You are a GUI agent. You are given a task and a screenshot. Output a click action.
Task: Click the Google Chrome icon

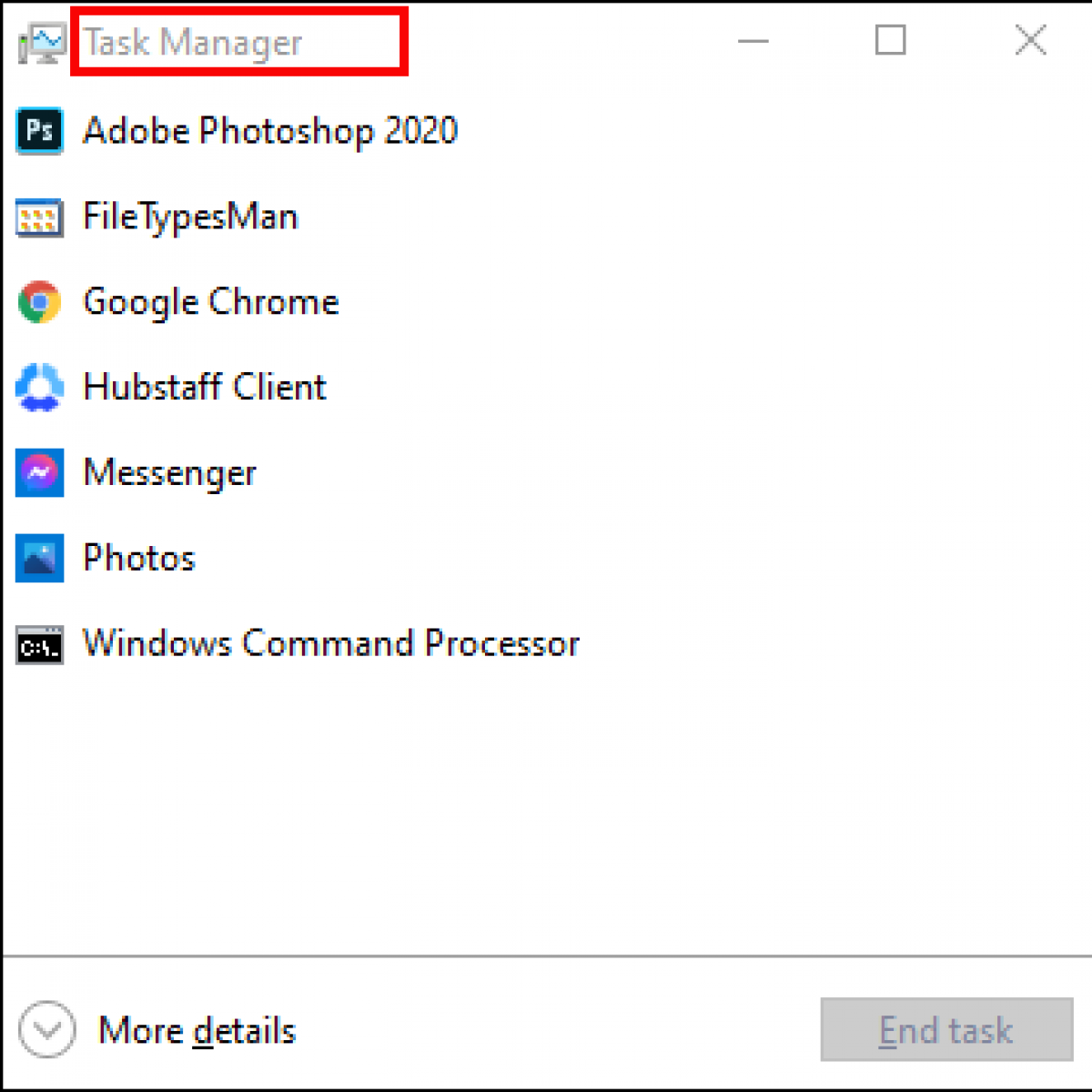pos(39,301)
